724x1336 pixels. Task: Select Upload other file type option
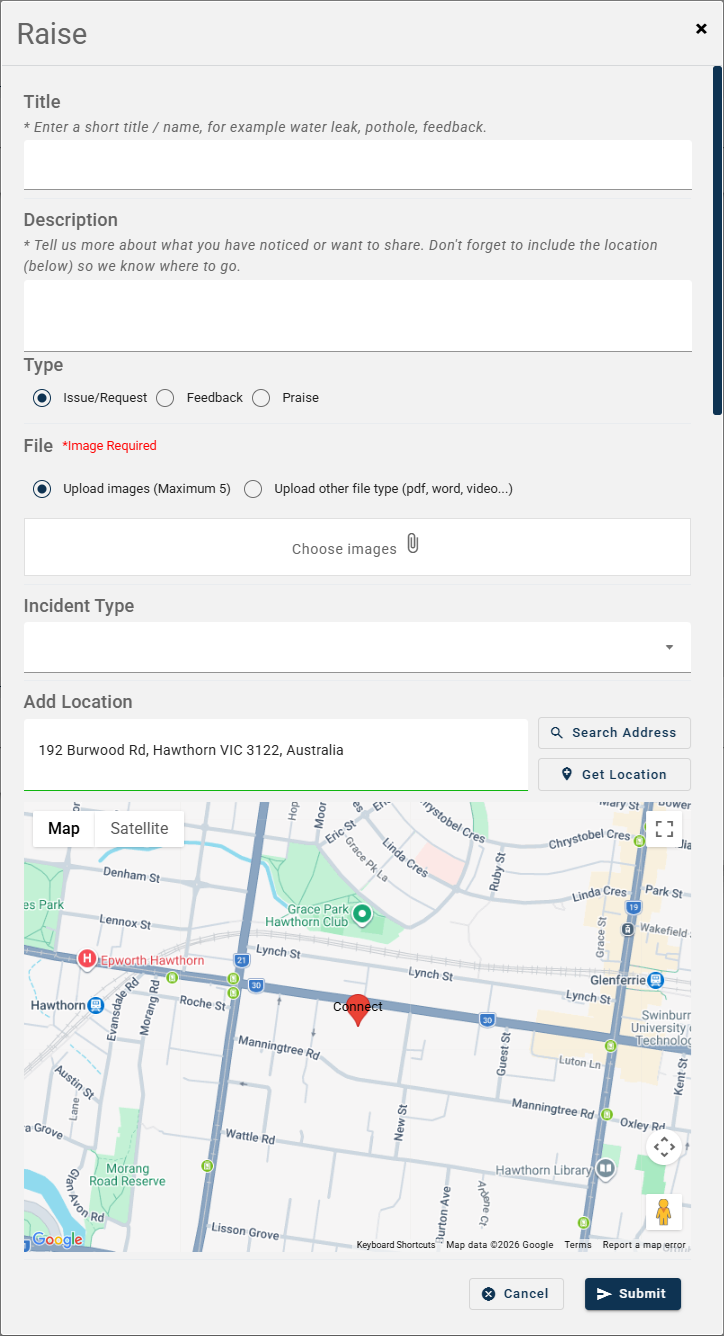click(253, 489)
